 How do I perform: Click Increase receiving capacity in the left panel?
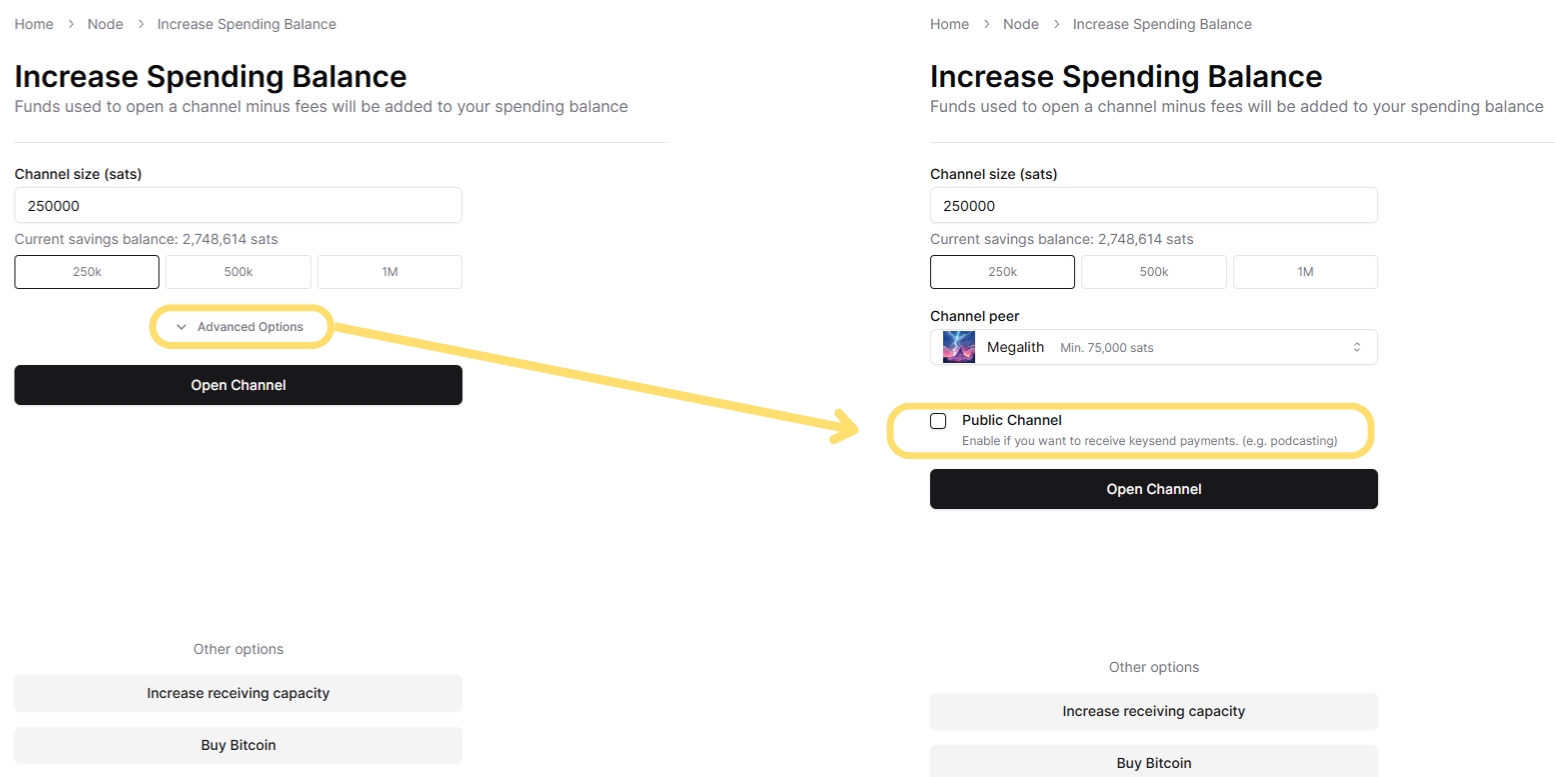pos(238,693)
